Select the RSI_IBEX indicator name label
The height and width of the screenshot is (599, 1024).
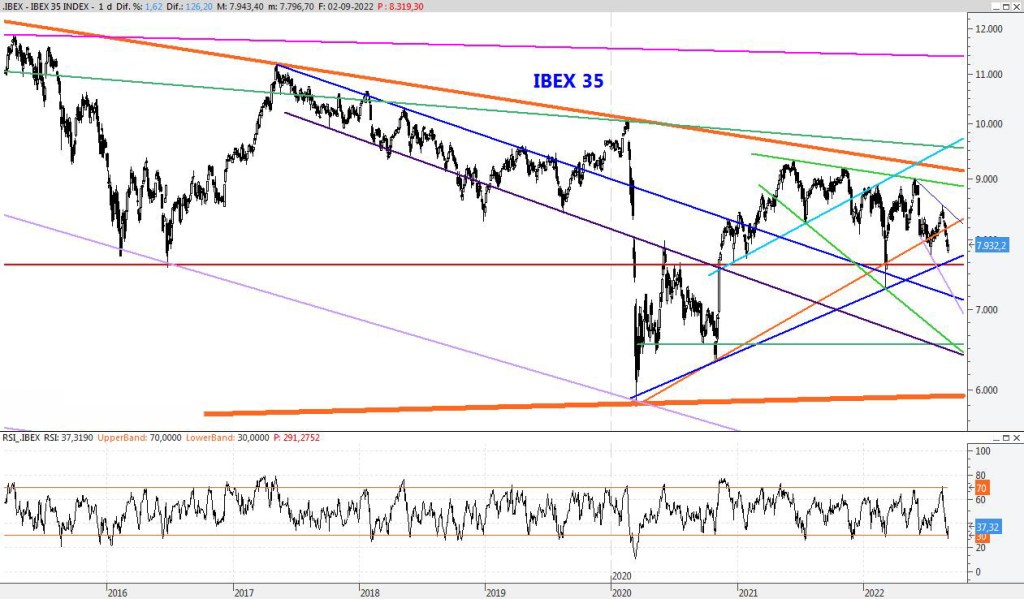[23, 437]
